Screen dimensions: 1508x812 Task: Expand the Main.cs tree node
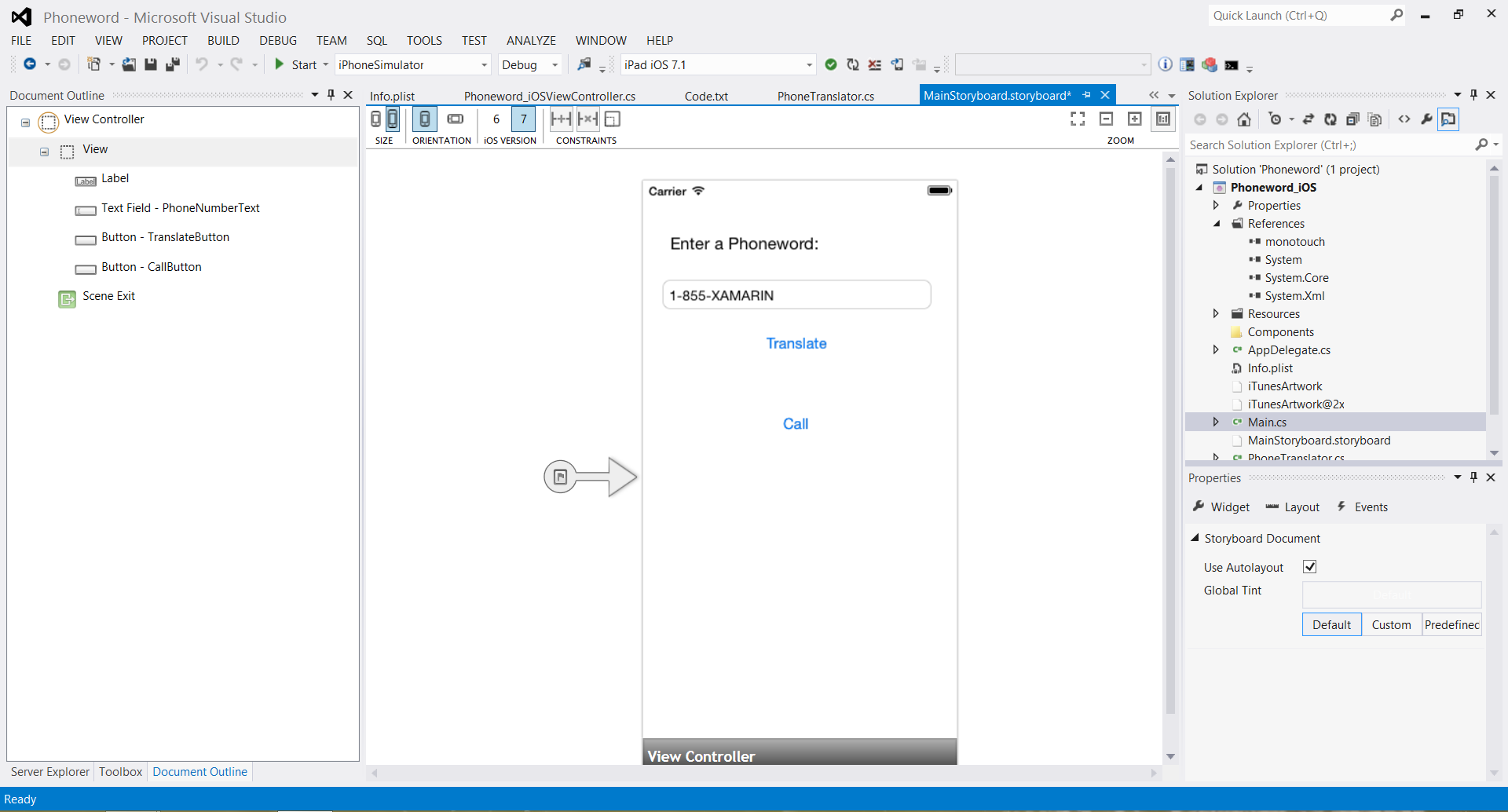[x=1216, y=422]
